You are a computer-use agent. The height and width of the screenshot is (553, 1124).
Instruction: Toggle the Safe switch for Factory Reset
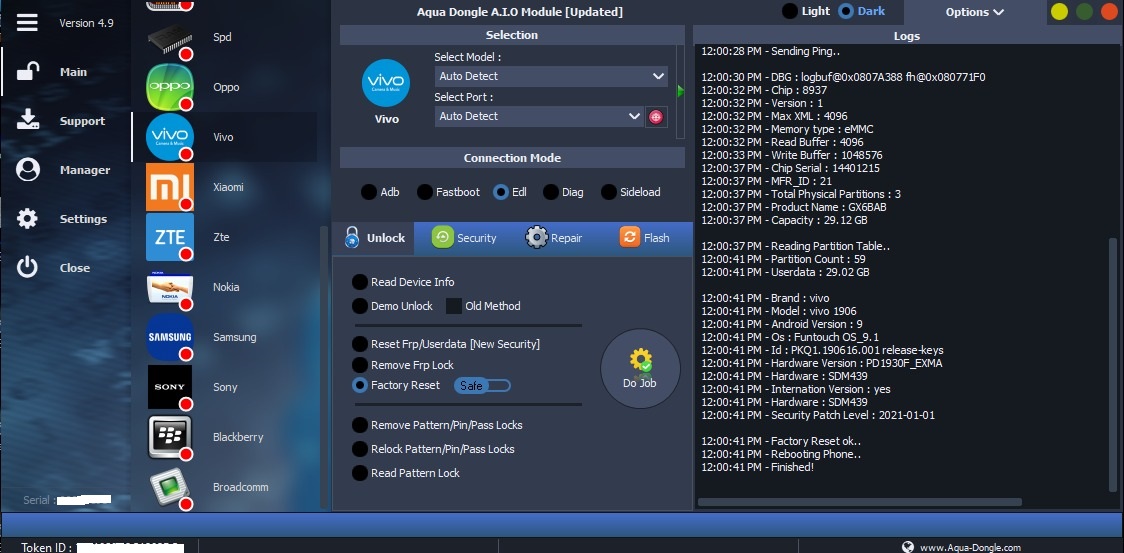(482, 386)
